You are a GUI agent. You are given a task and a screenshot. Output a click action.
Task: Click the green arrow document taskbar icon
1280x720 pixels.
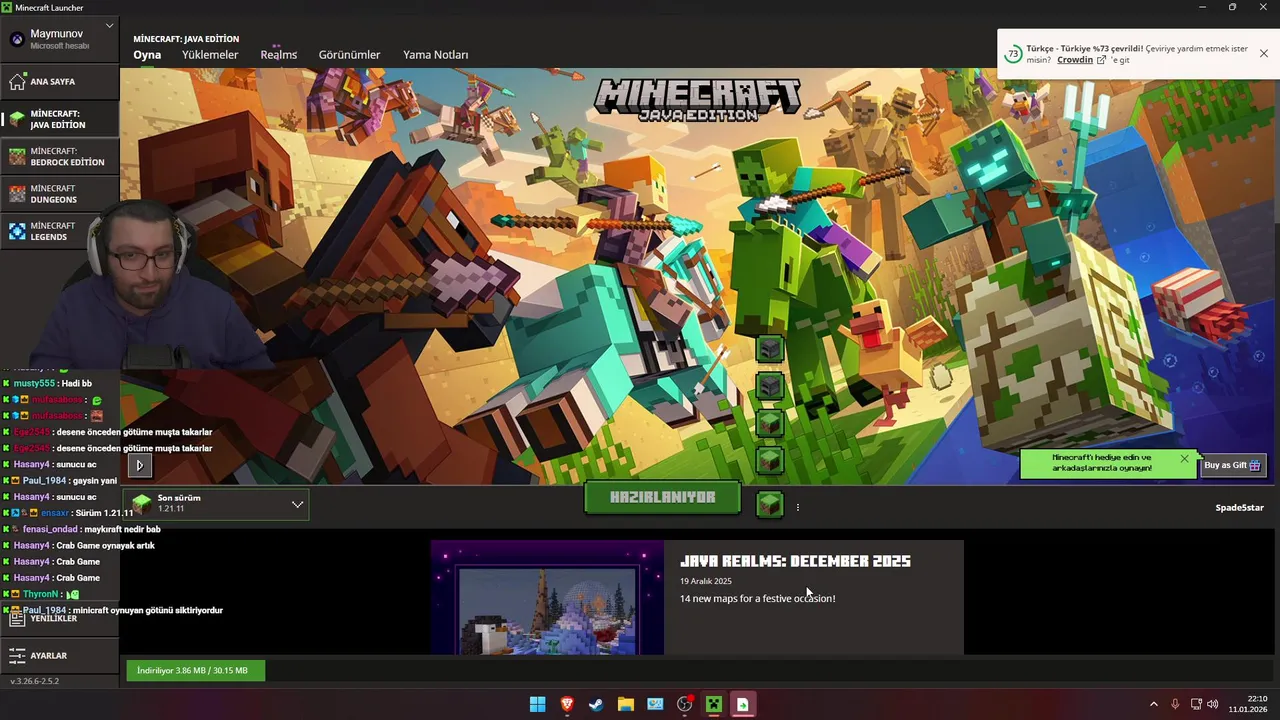(x=743, y=704)
